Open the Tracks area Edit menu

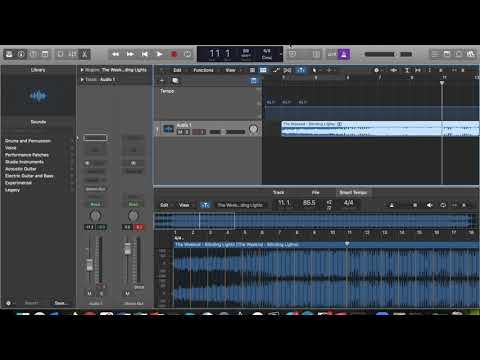coord(177,70)
